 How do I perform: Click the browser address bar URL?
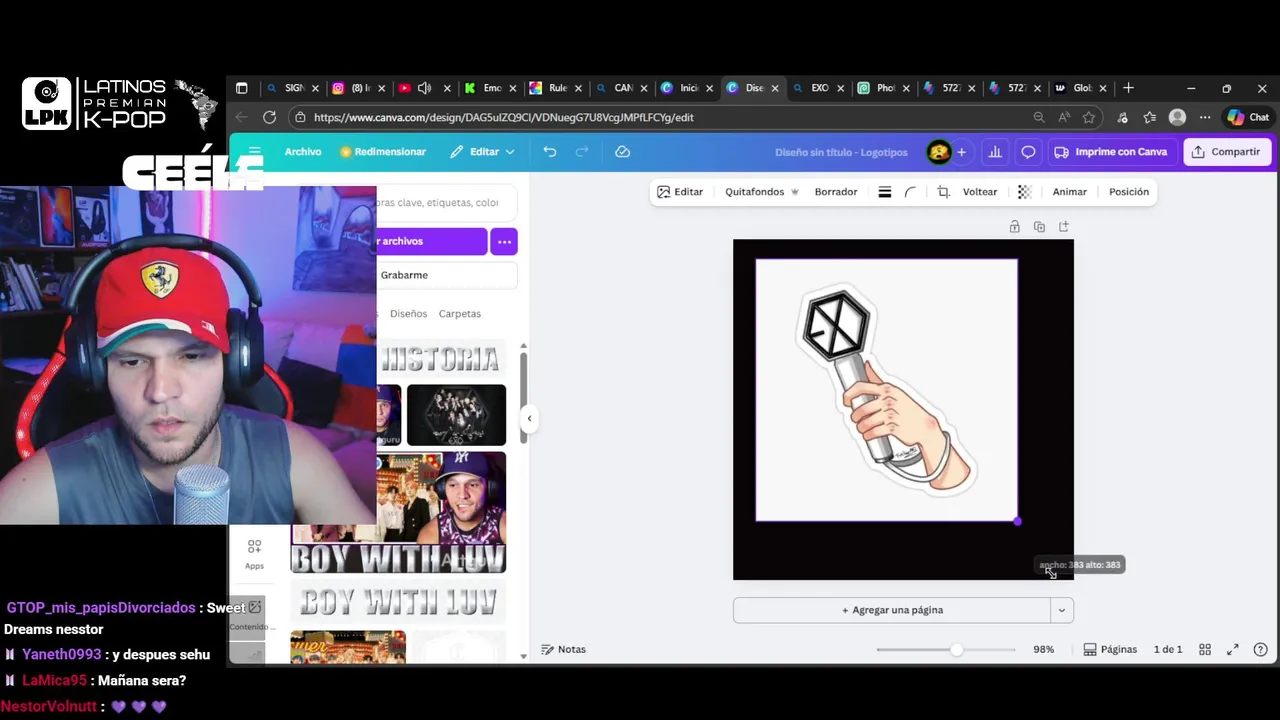503,117
